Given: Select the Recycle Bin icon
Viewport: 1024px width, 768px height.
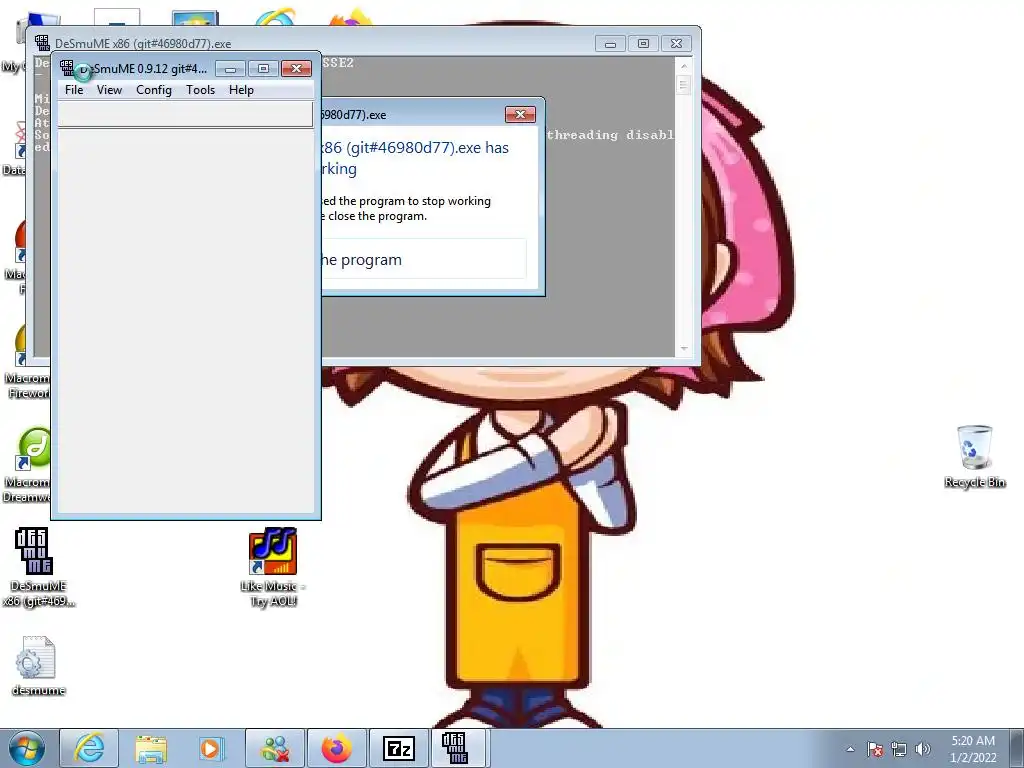Looking at the screenshot, I should pyautogui.click(x=974, y=456).
